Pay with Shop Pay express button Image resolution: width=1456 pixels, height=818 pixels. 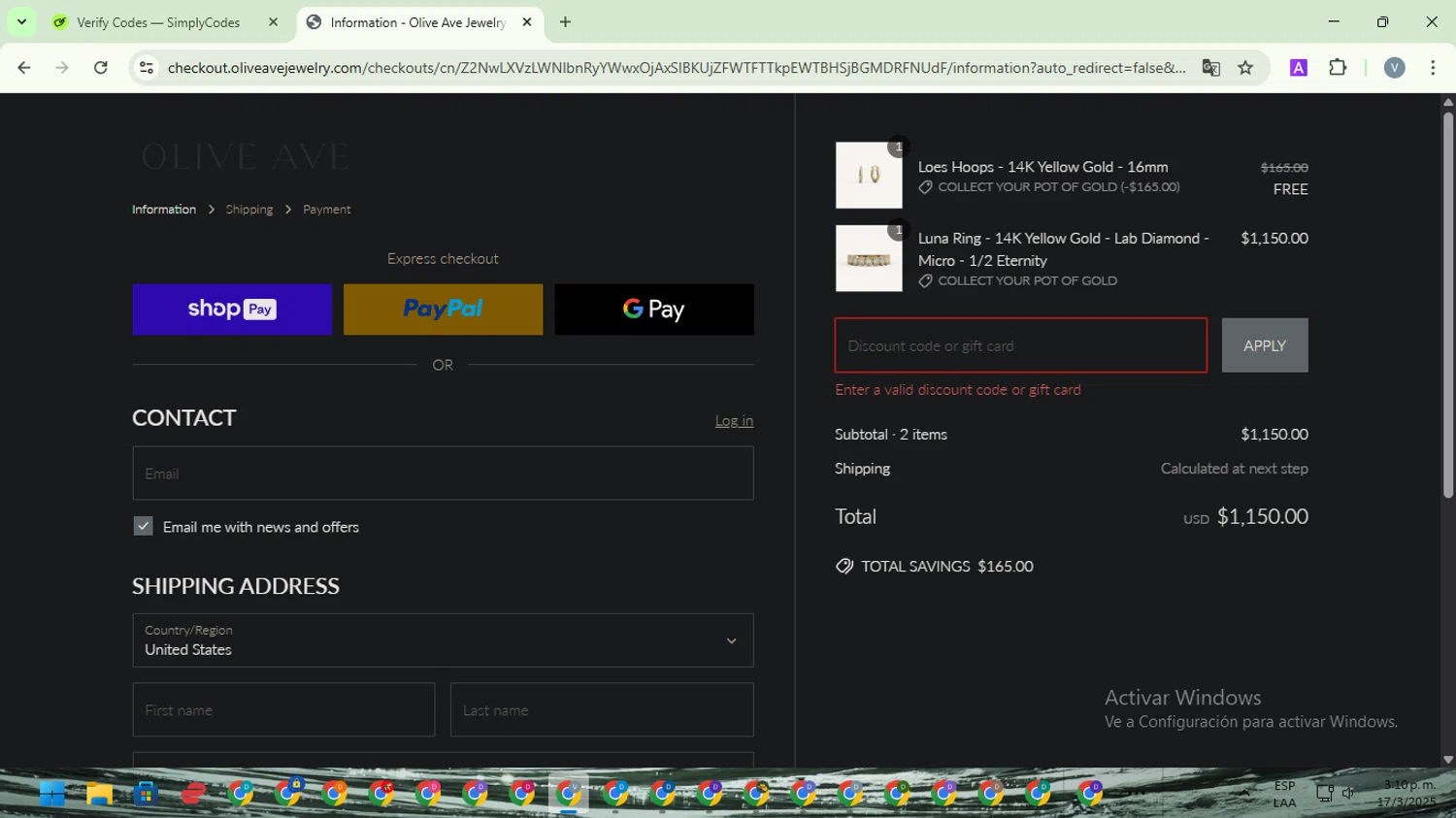[232, 310]
